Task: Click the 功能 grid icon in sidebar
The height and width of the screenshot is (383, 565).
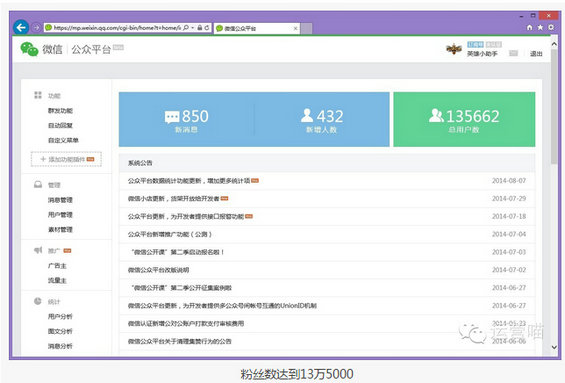Action: [38, 95]
